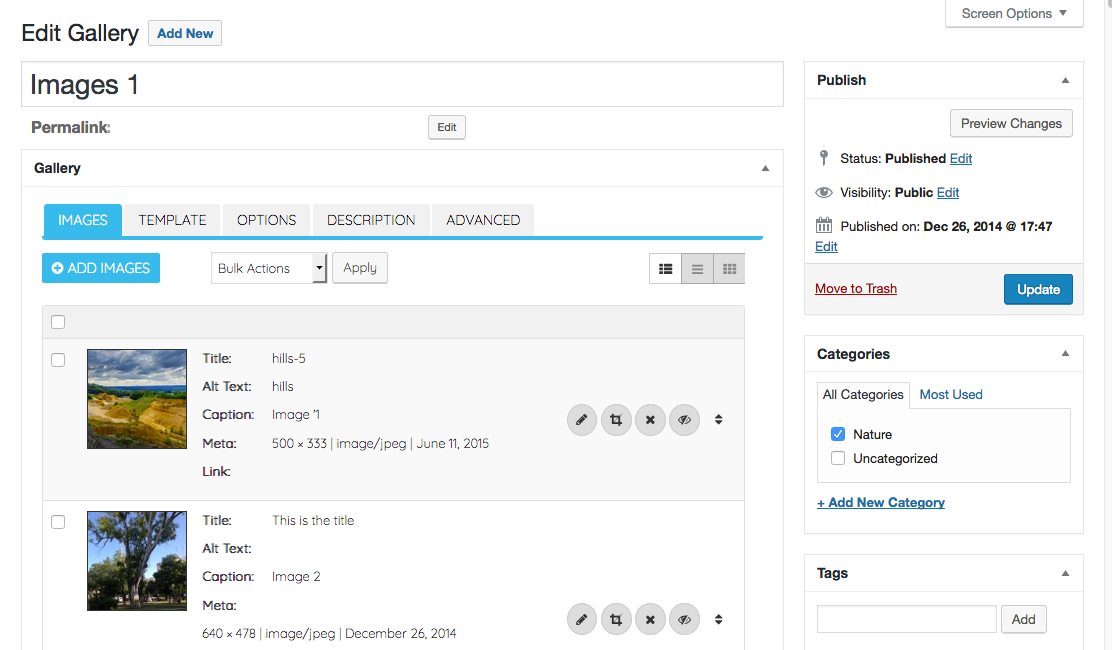This screenshot has width=1112, height=650.
Task: Expand the Screen Options panel
Action: point(1014,14)
